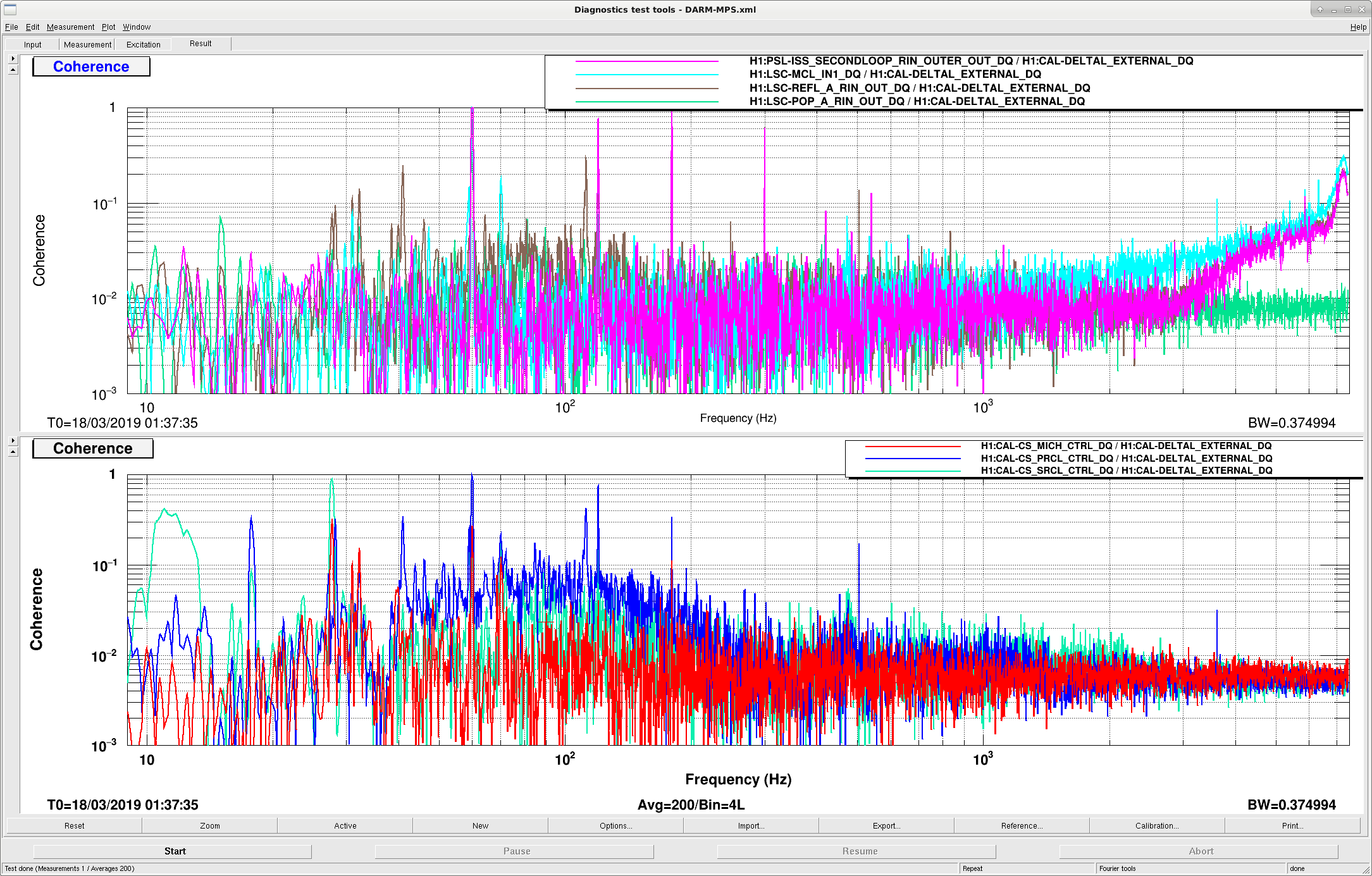Open the Calibration... dialog button
The height and width of the screenshot is (876, 1372).
click(x=1157, y=826)
